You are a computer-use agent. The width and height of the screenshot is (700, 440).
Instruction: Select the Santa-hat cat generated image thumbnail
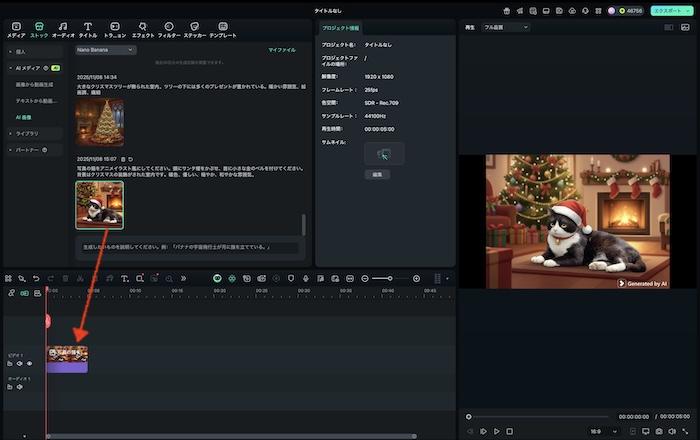[99, 204]
